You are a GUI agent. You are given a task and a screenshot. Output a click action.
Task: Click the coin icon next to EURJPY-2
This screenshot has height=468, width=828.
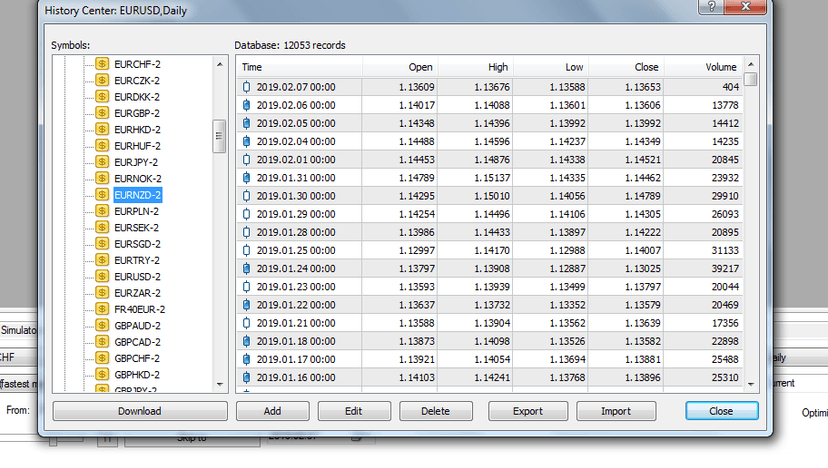point(102,162)
